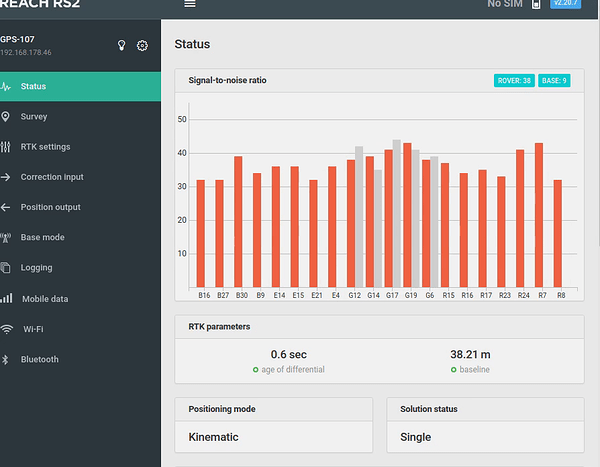Click the ROVER: 38 badge
The image size is (600, 467).
pos(514,80)
